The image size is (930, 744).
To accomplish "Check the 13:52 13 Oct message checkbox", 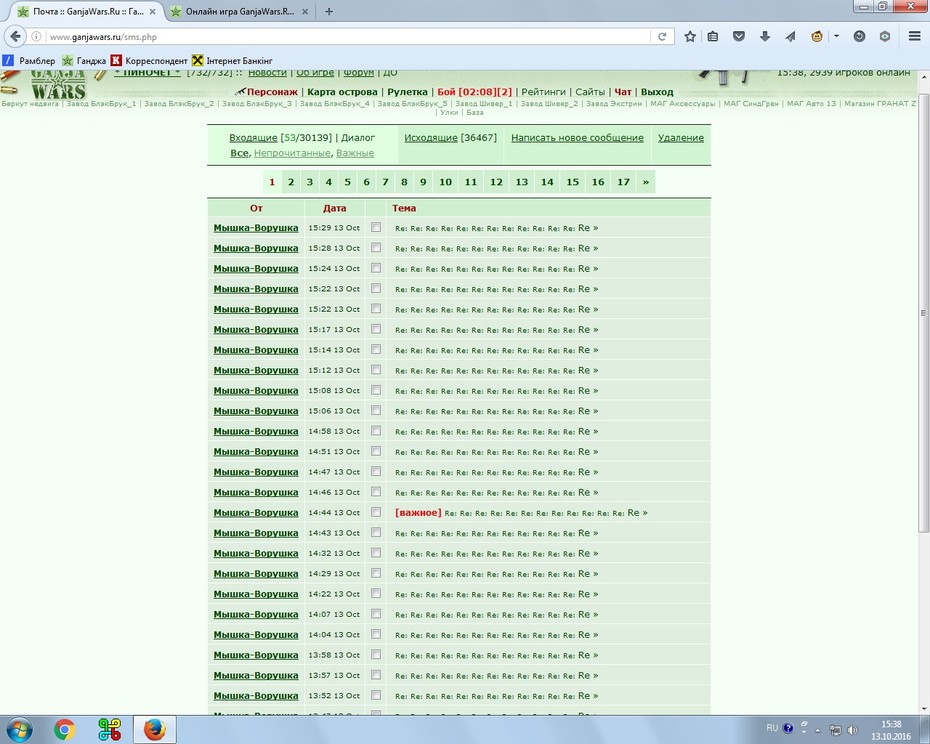I will click(x=376, y=695).
